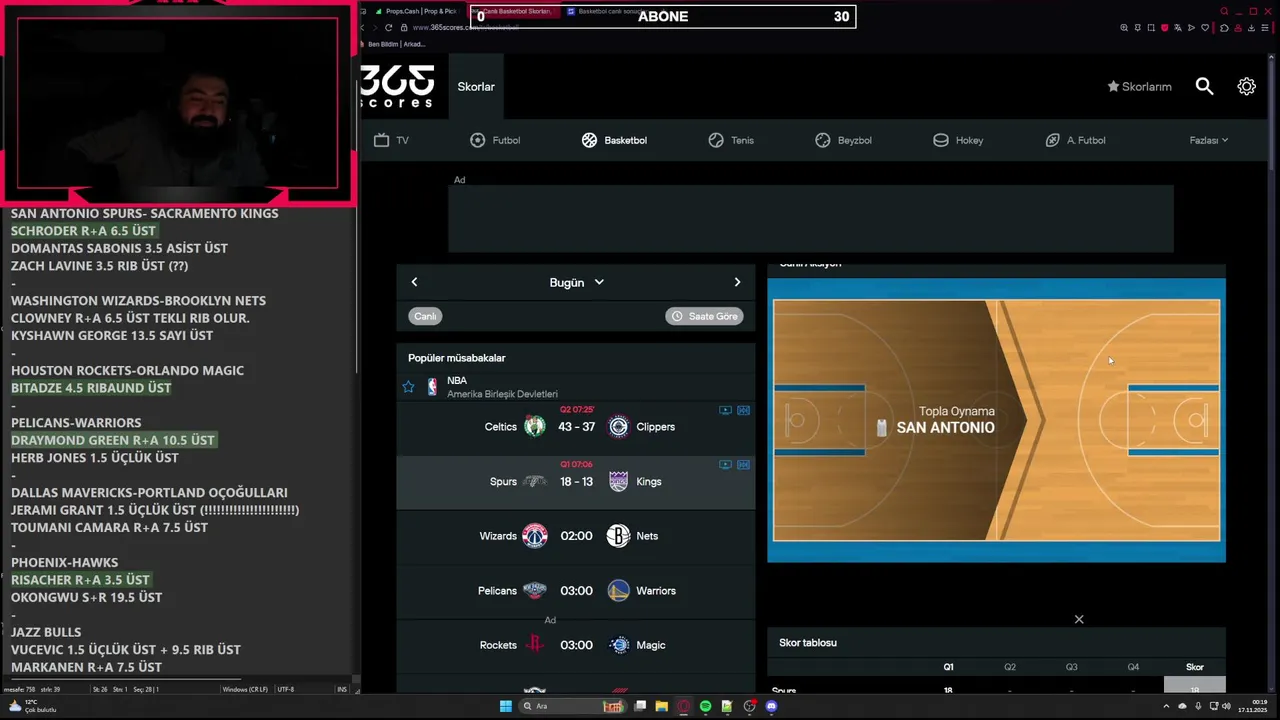Image resolution: width=1280 pixels, height=720 pixels.
Task: Open court tracker icon for Spurs-Kings
Action: (x=743, y=465)
